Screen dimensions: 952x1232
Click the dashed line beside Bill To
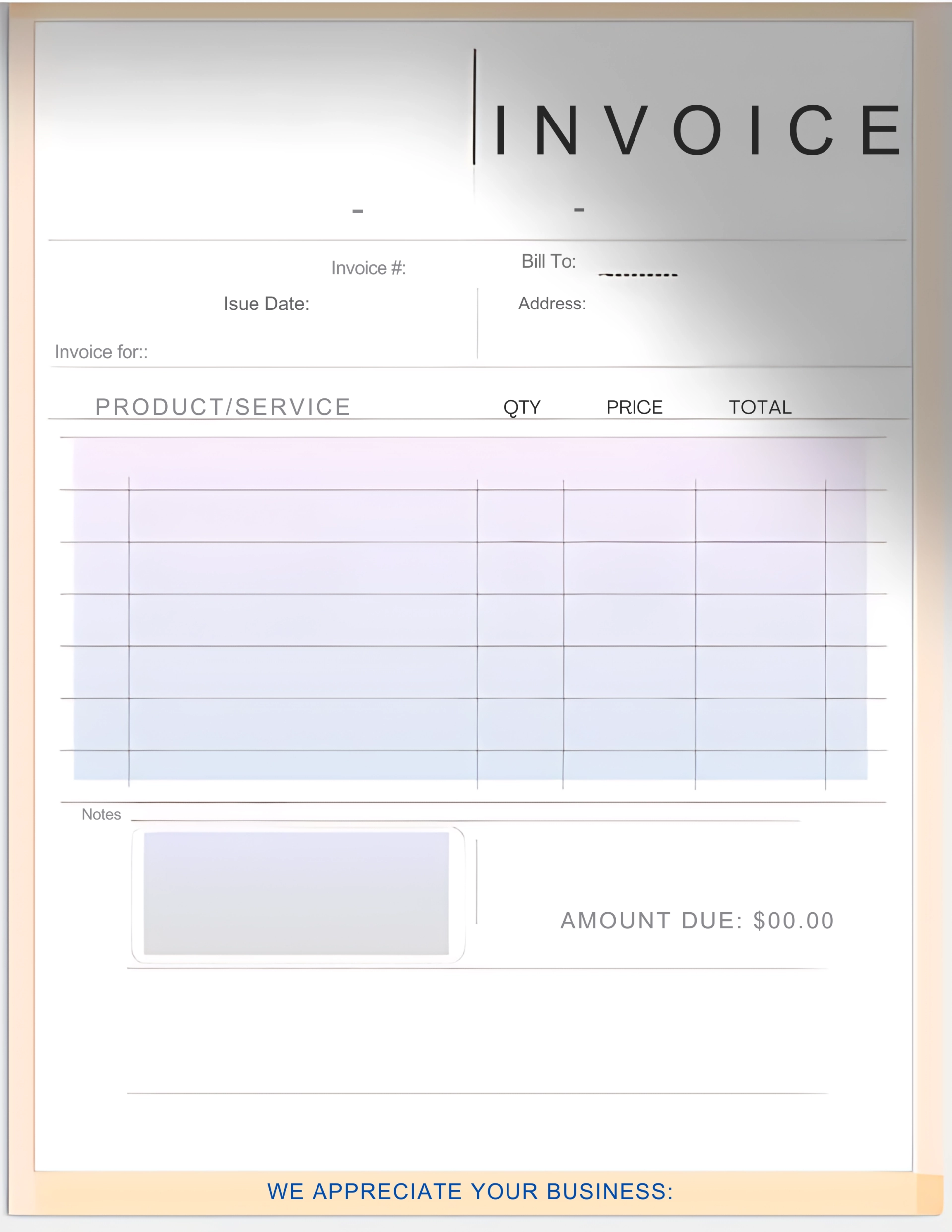tap(637, 275)
